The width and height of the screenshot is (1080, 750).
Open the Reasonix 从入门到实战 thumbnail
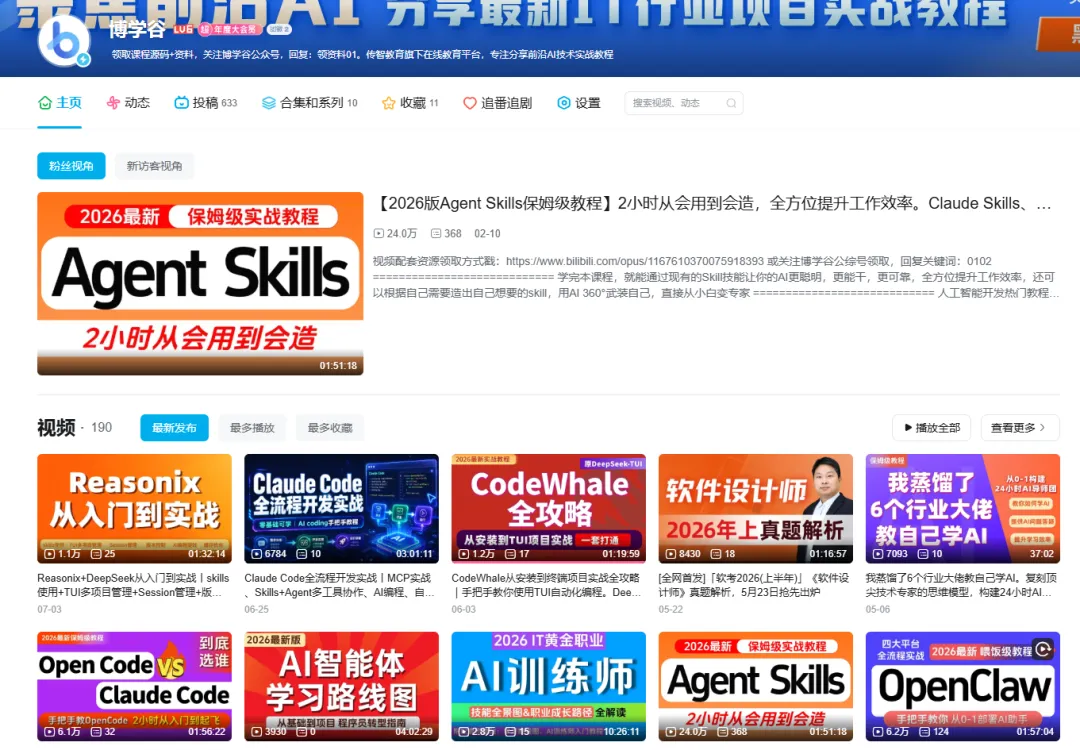(134, 508)
